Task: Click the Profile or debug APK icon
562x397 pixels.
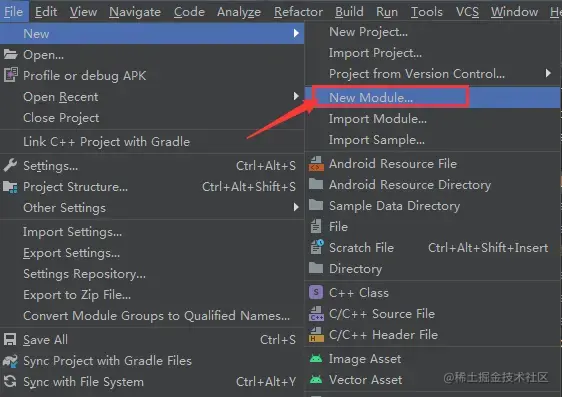Action: 10,75
